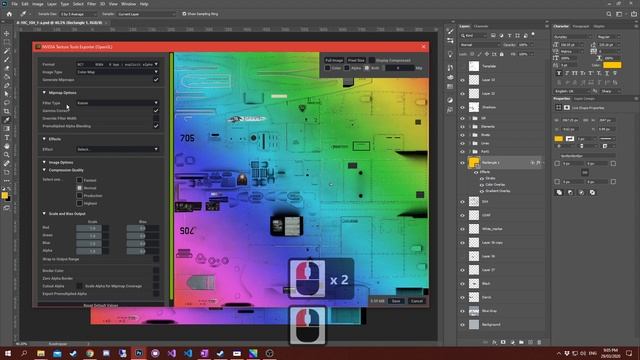Screen dimensions: 640x360
Task: Click the create new group folder icon
Action: click(521, 342)
